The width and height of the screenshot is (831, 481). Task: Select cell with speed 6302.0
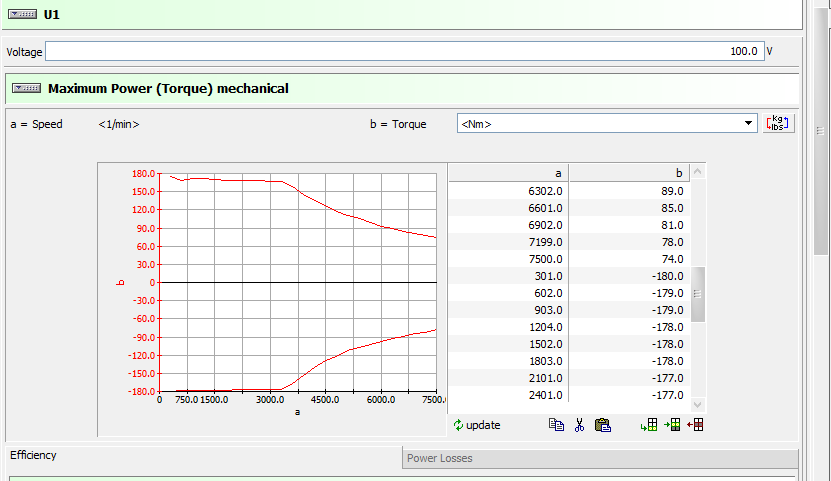(509, 191)
